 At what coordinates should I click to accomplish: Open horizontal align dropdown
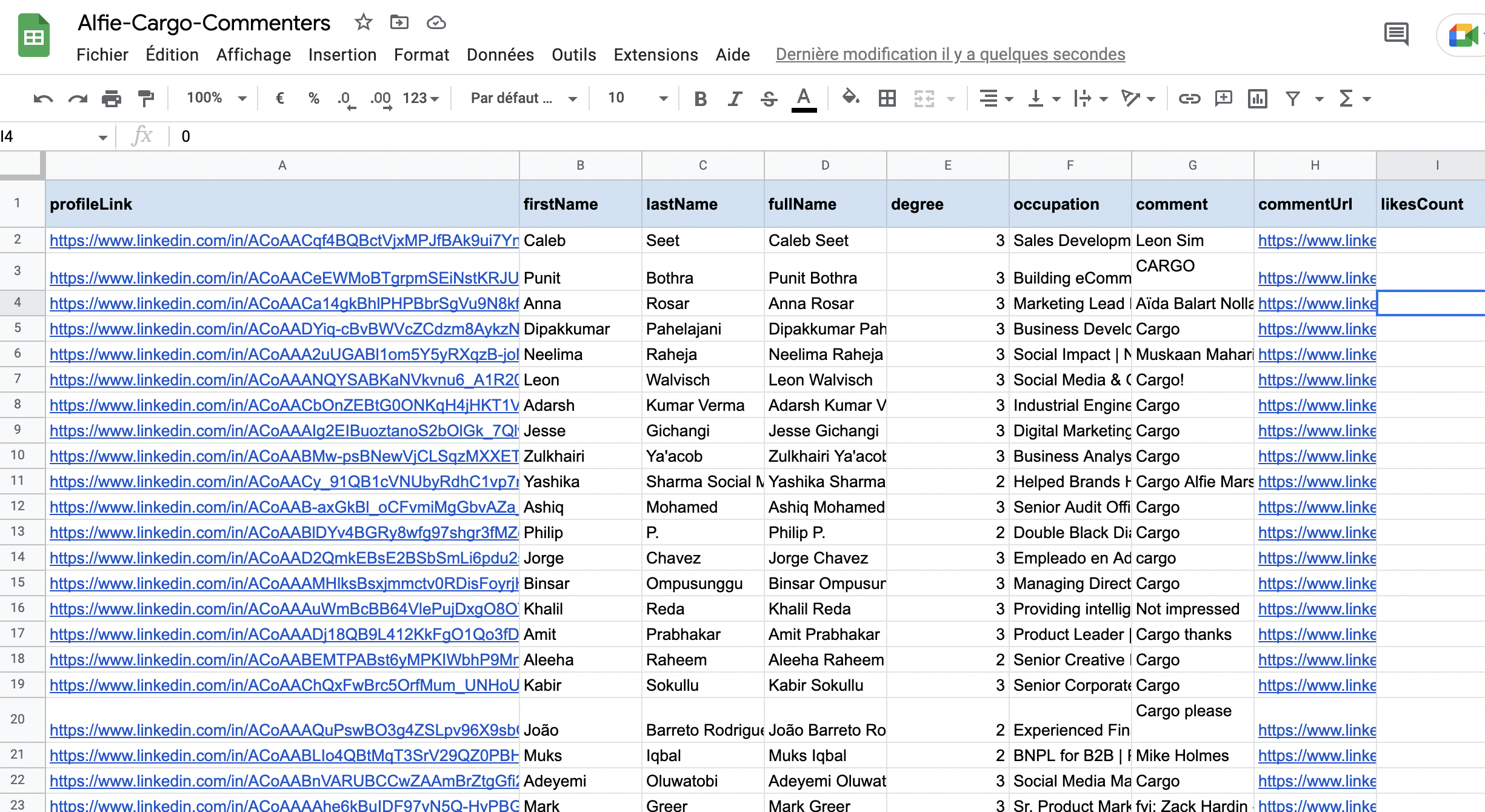996,98
